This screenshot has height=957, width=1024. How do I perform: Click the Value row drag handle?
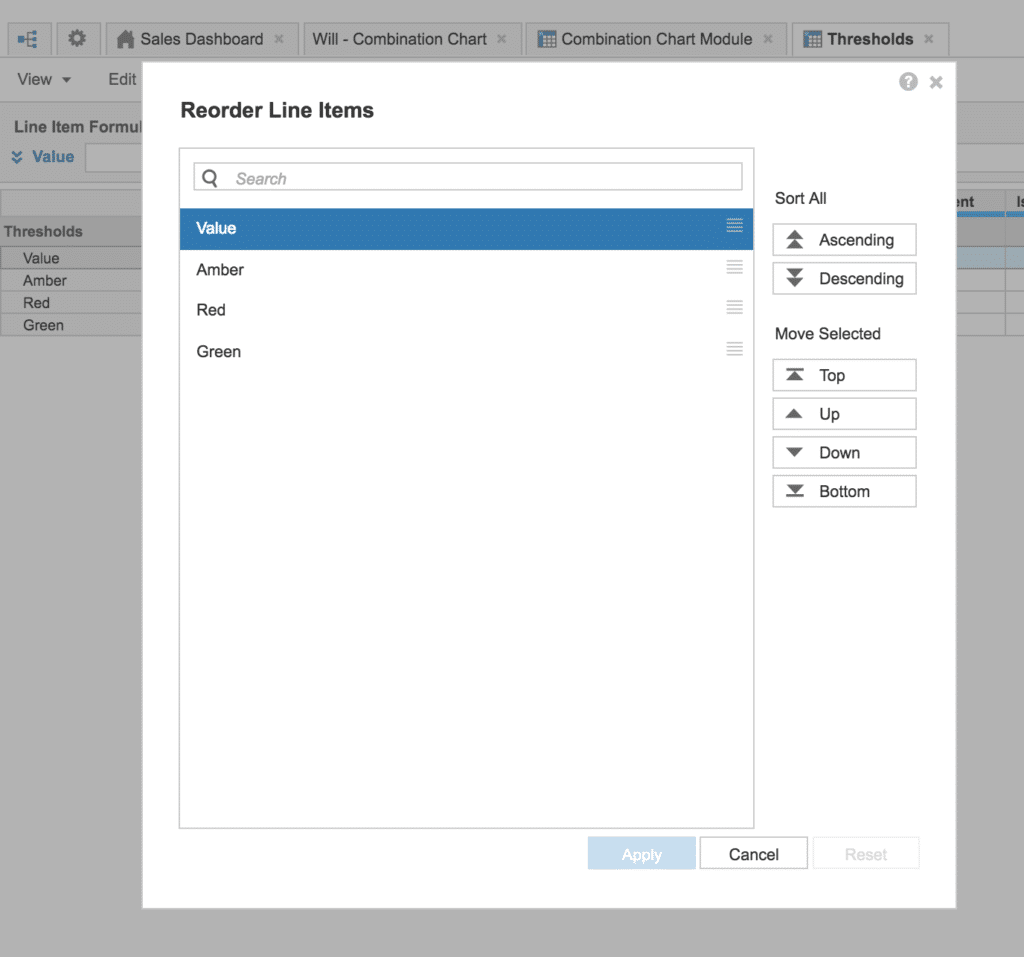point(734,226)
